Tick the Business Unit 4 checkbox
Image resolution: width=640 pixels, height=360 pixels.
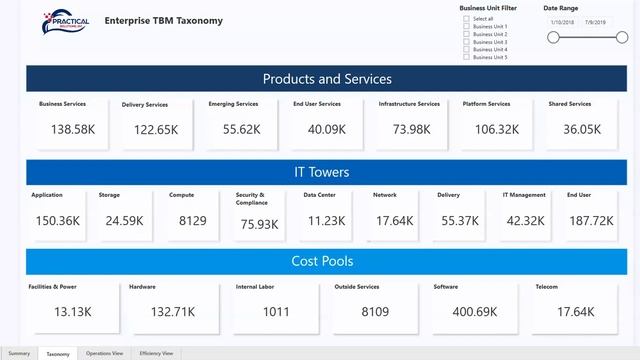[466, 49]
